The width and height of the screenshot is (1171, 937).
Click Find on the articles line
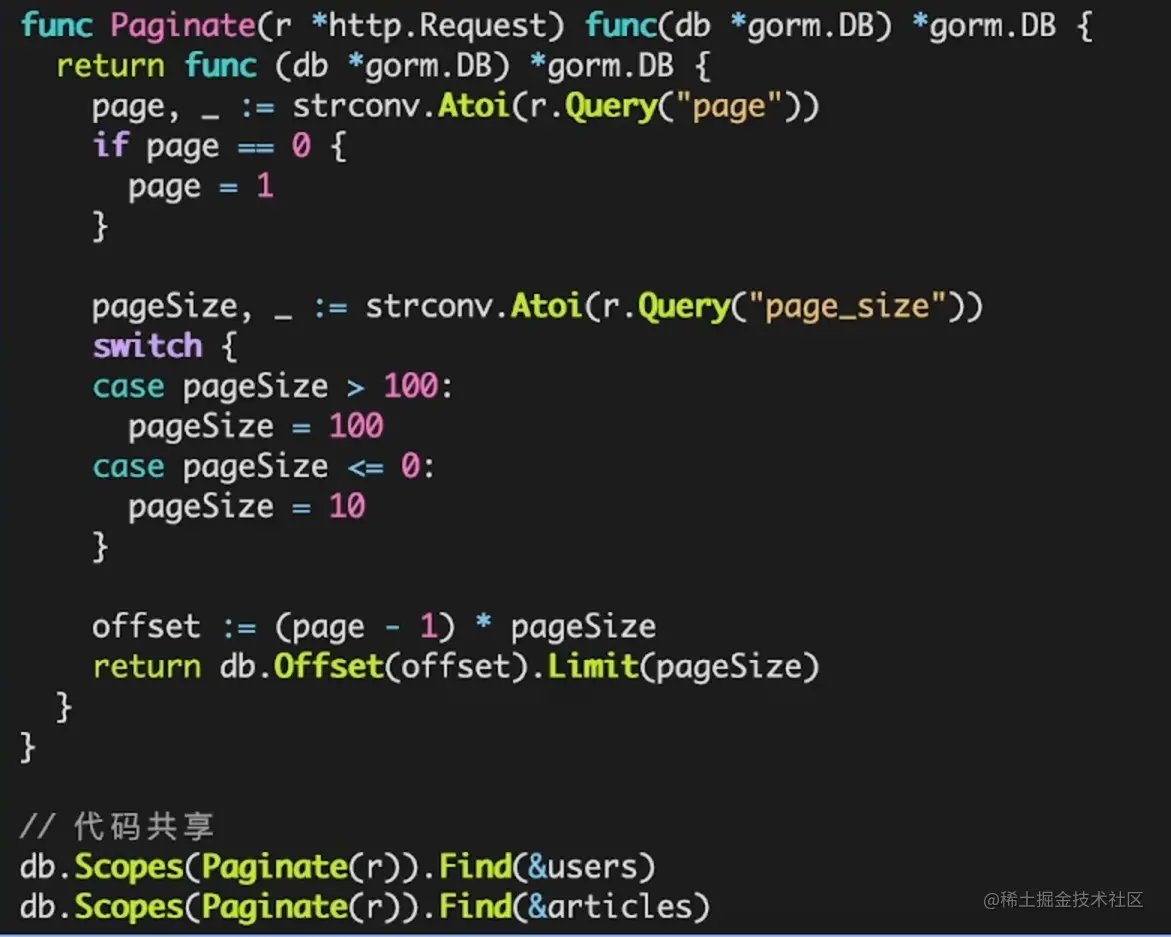point(474,906)
